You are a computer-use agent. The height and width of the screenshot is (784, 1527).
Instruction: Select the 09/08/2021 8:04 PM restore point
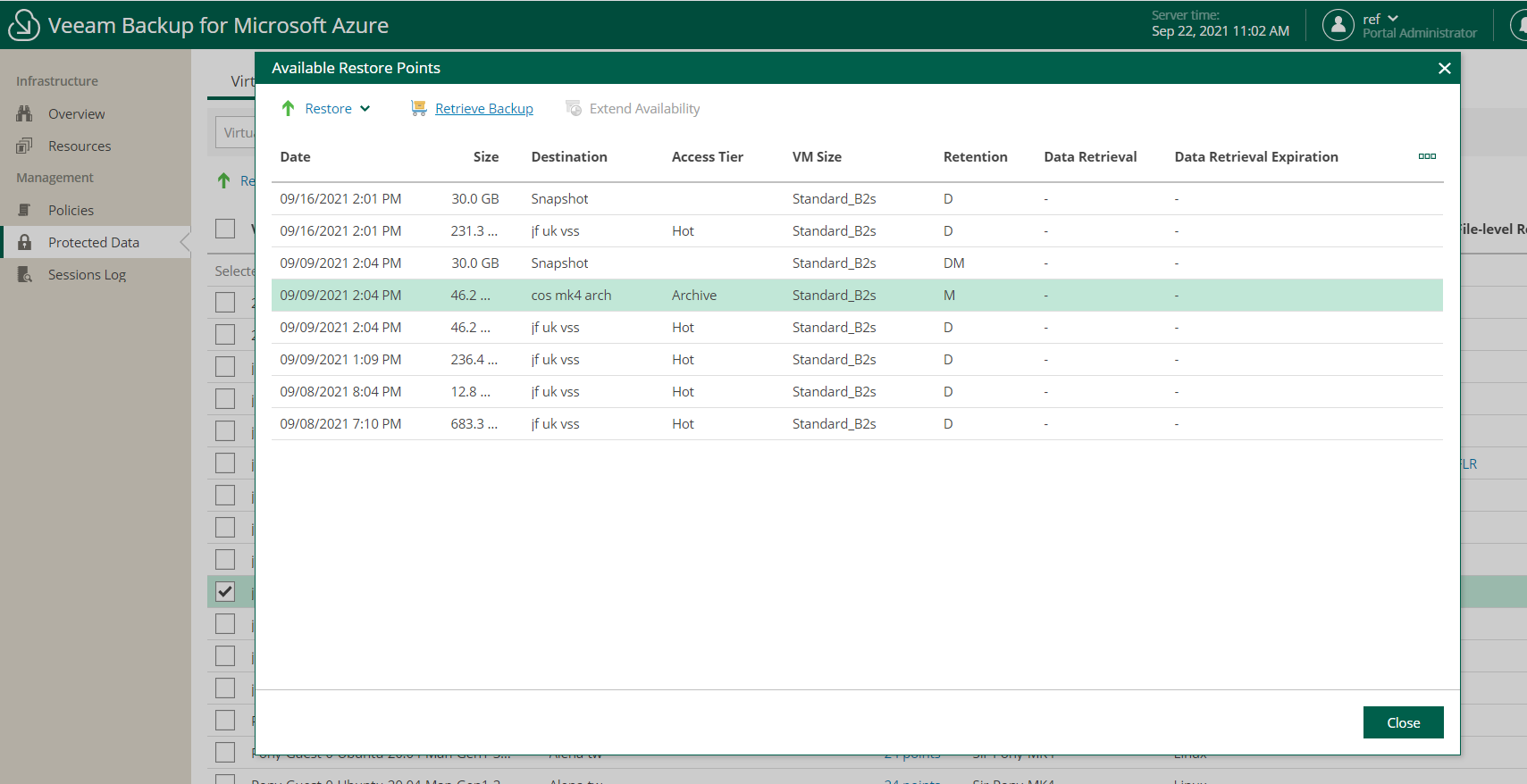pyautogui.click(x=857, y=391)
